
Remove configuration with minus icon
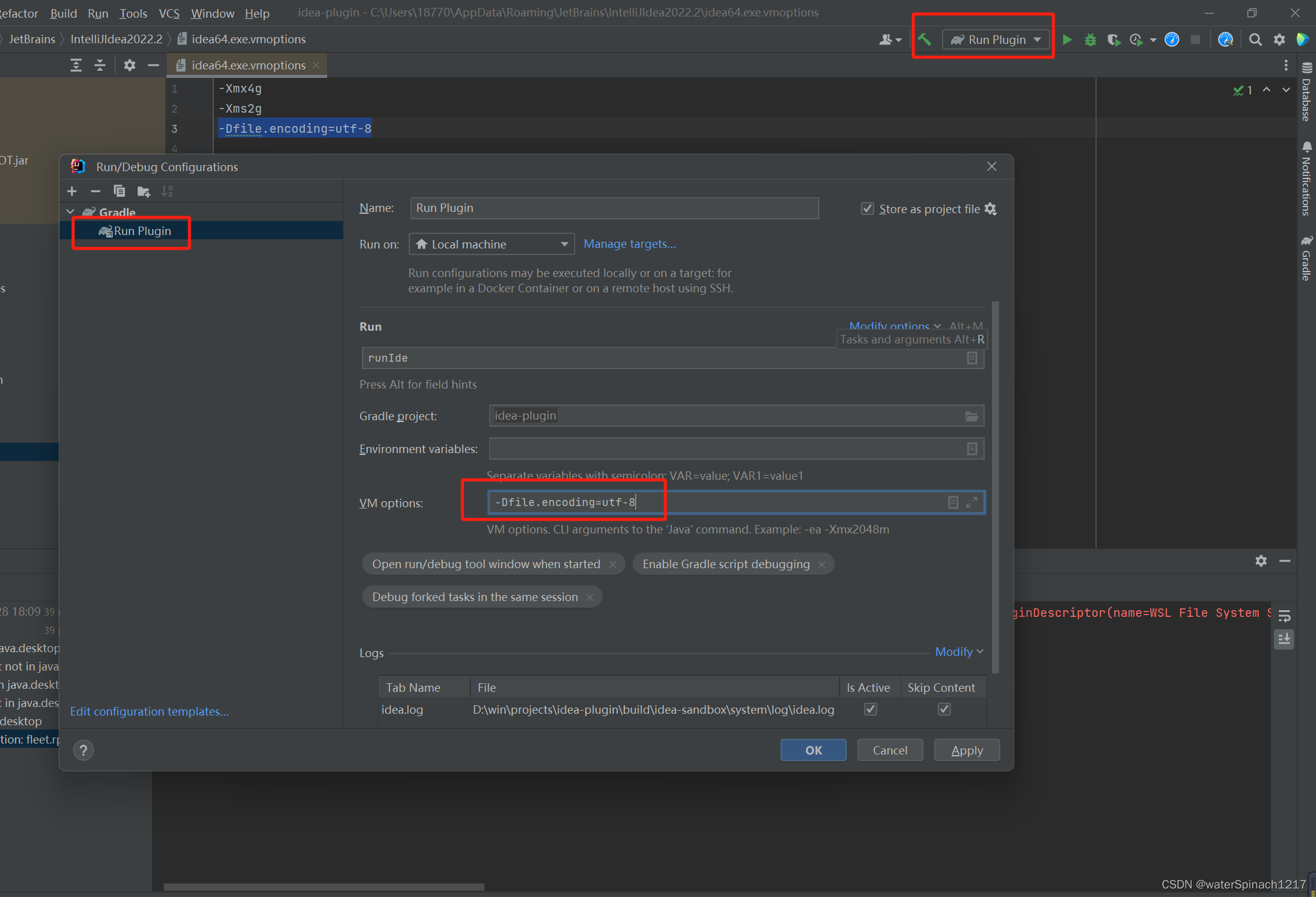[96, 191]
